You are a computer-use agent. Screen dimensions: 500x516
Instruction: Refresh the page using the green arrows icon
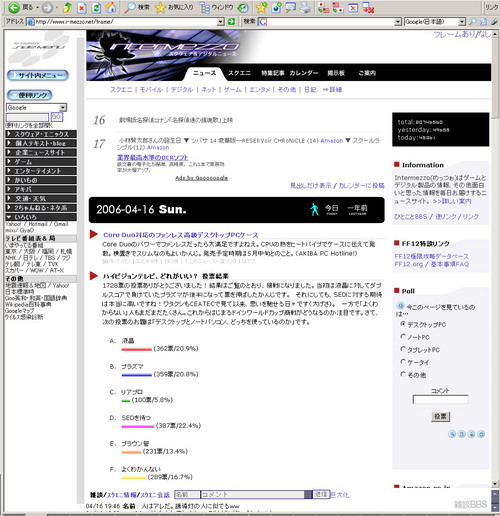point(96,8)
